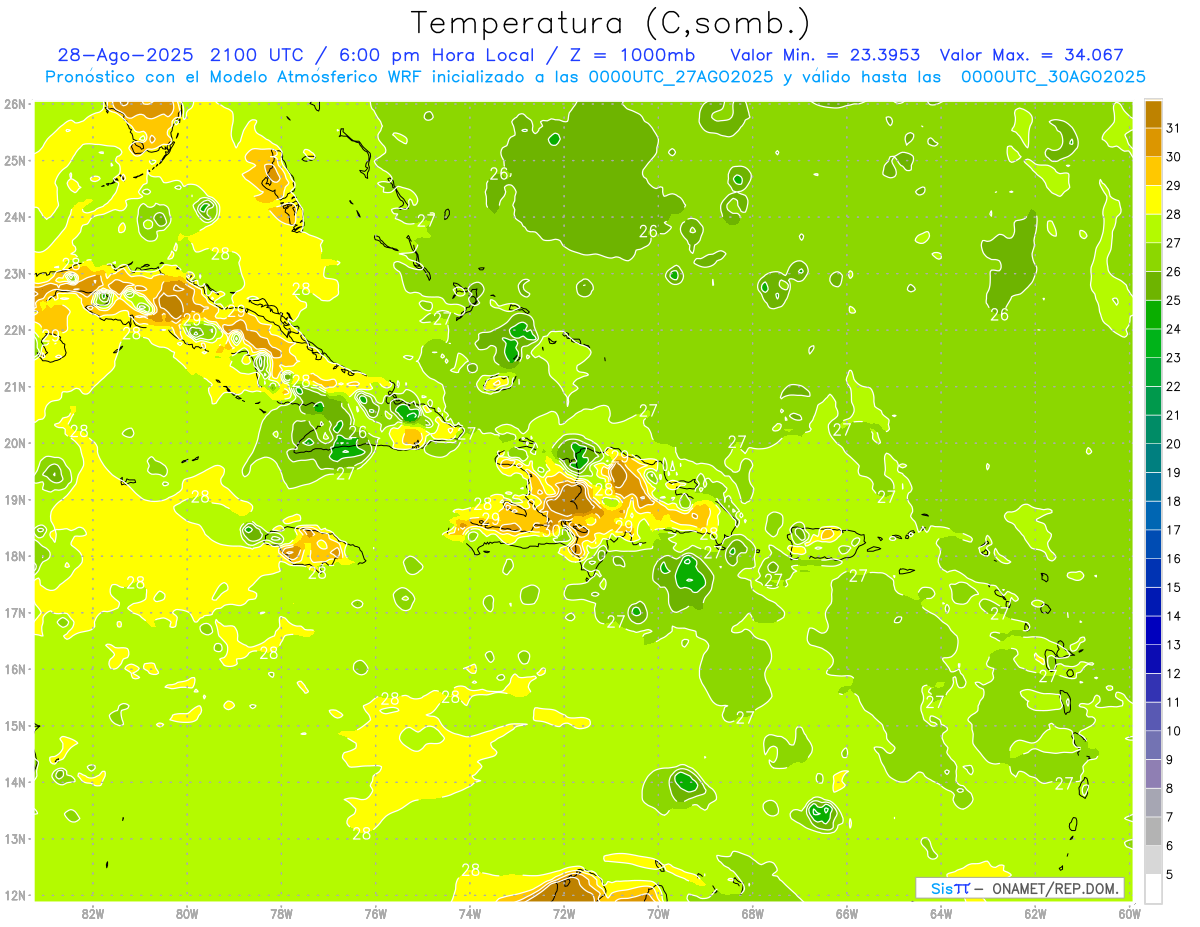Click the "19N" latitude axis label
The height and width of the screenshot is (927, 1200).
15,499
